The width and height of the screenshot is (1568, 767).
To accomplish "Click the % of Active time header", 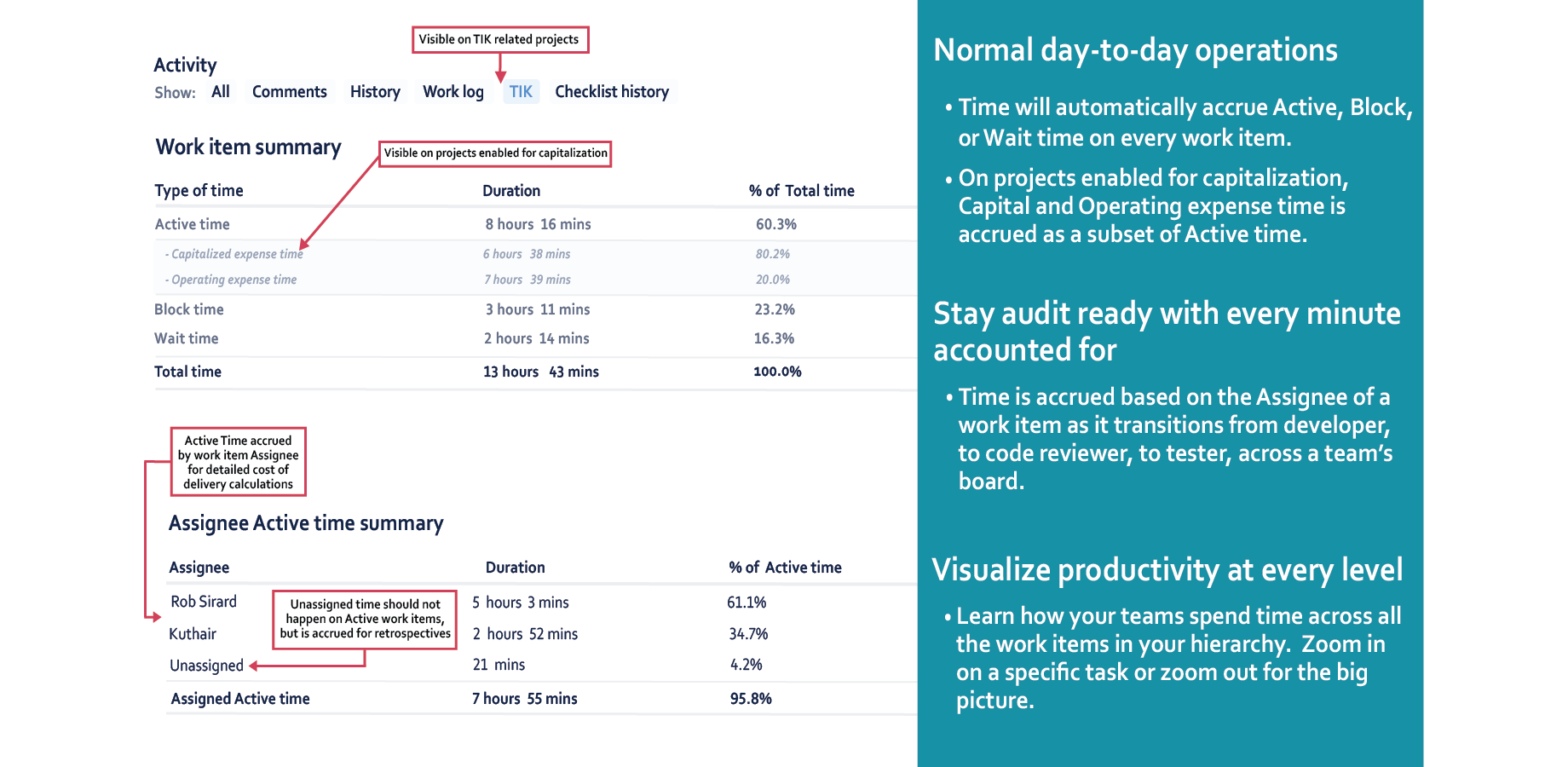I will pos(785,568).
